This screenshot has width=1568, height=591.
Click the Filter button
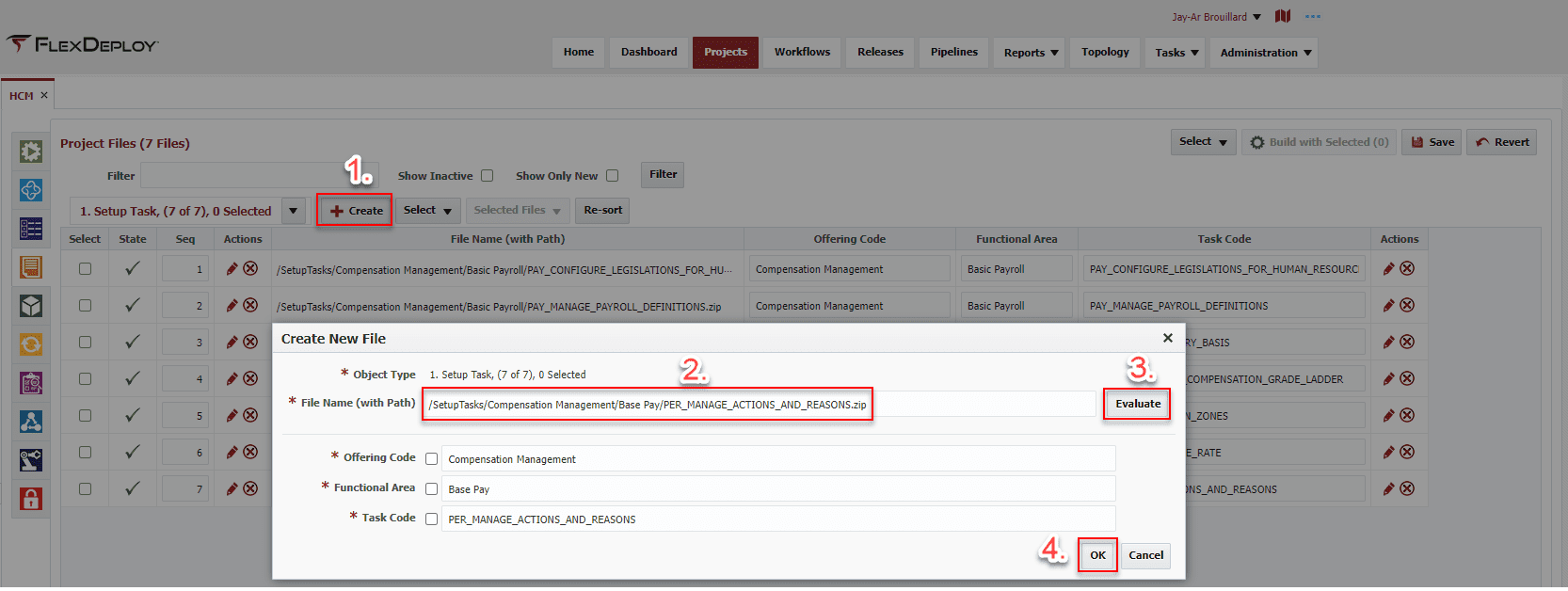click(663, 174)
